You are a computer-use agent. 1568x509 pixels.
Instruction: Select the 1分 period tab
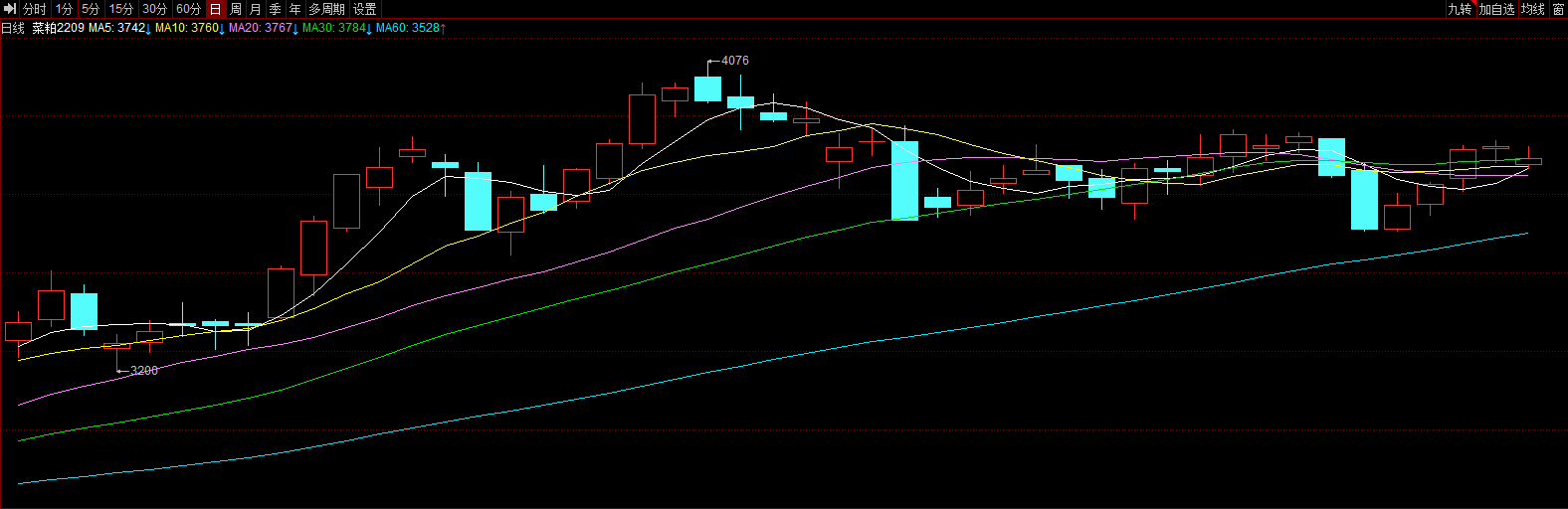(64, 9)
